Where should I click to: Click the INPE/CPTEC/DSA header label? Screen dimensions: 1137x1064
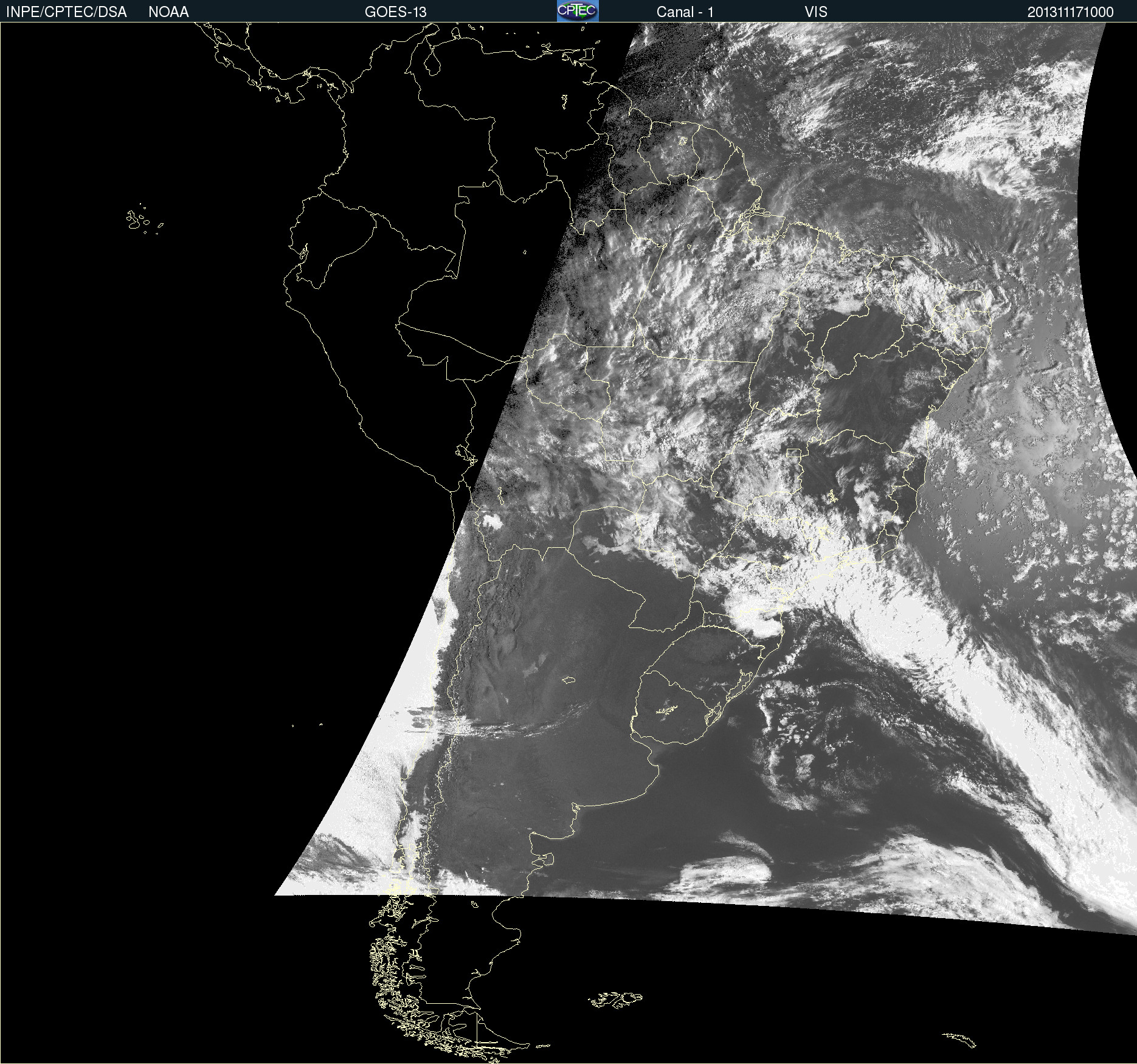(x=66, y=12)
